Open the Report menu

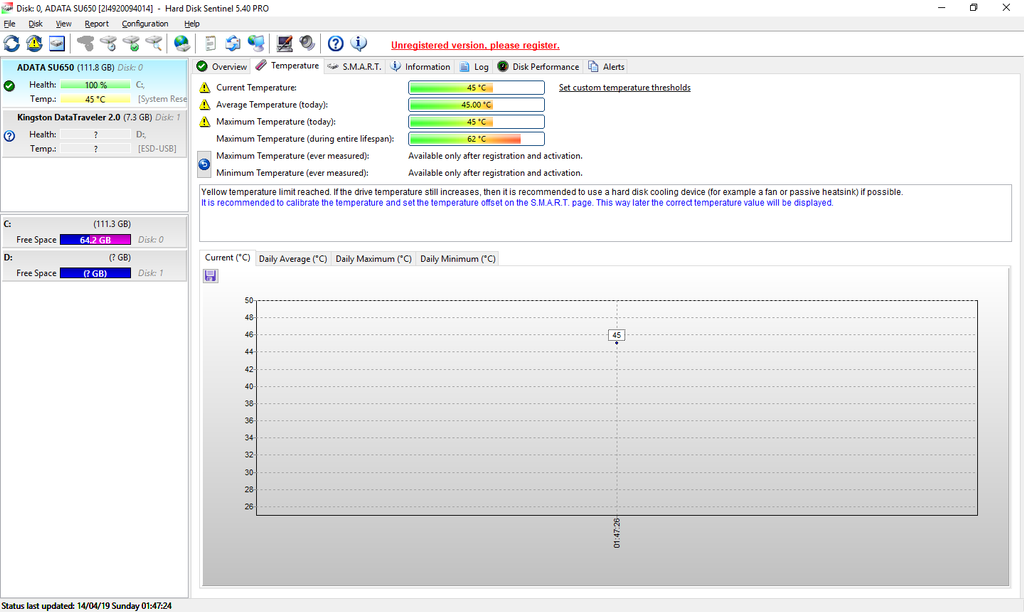[97, 23]
